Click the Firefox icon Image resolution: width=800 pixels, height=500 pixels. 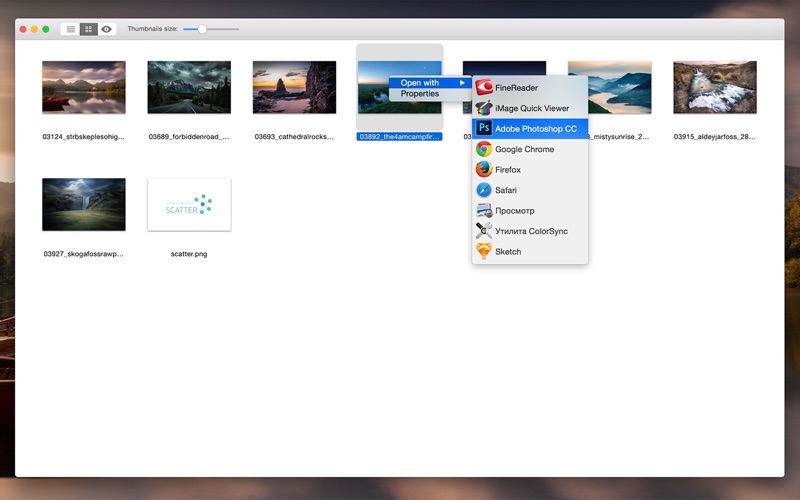[484, 169]
